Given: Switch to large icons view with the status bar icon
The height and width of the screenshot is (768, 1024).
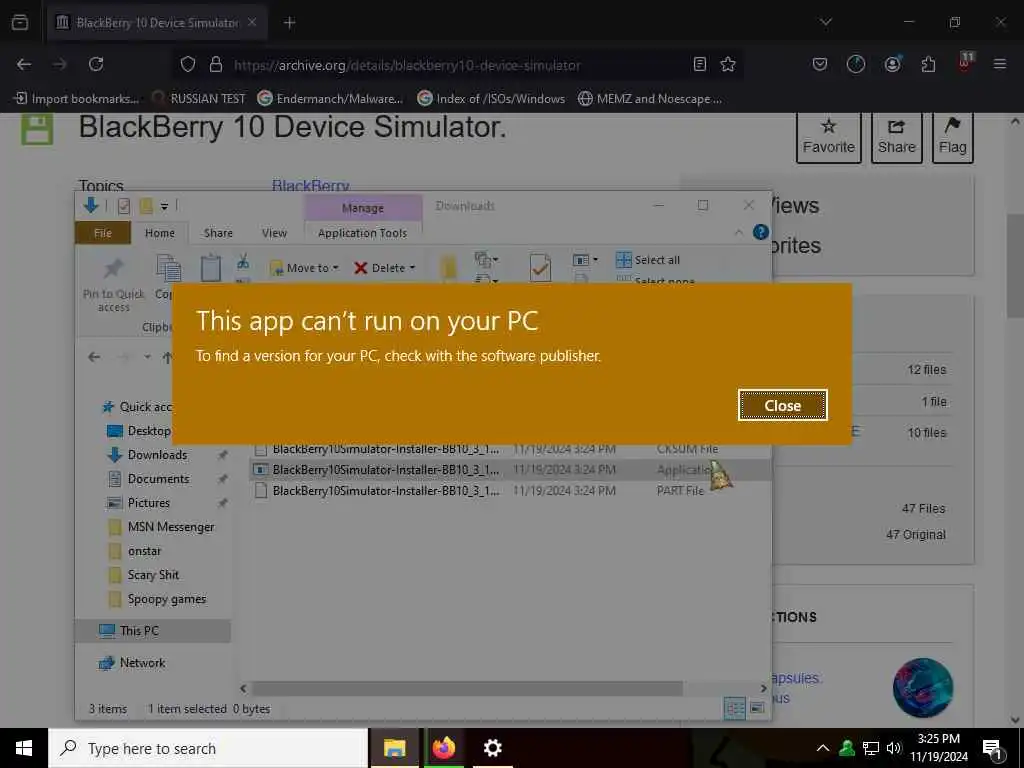Looking at the screenshot, I should (757, 709).
